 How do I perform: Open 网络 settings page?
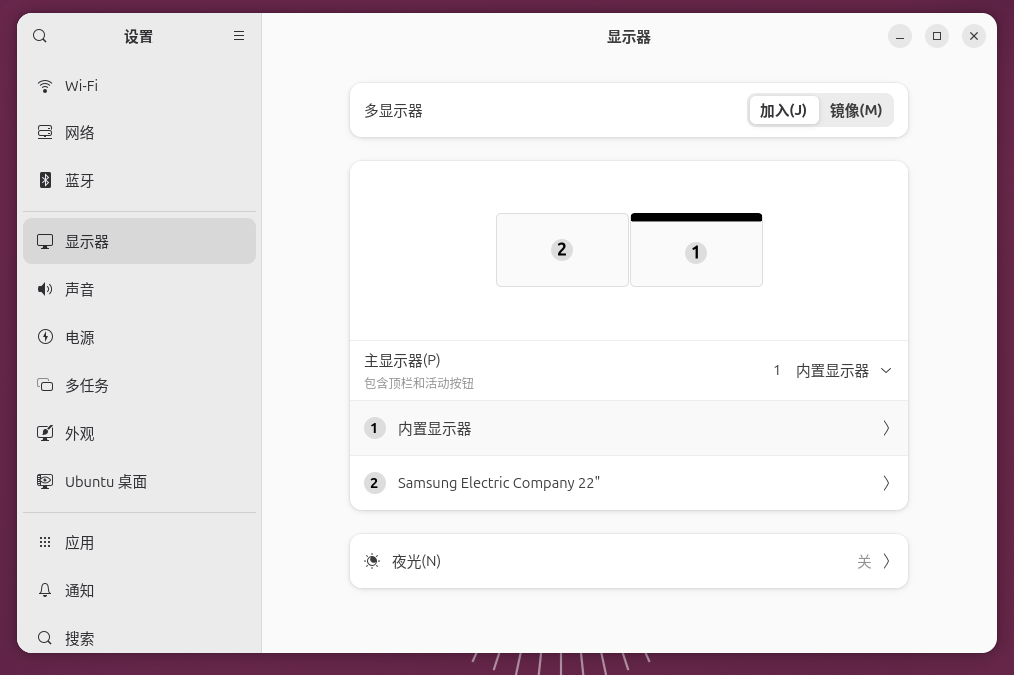point(139,133)
